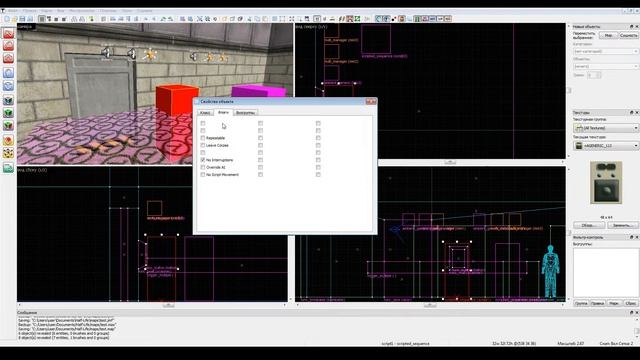This screenshot has width=640, height=360.
Task: Open the Objects dropdown in New Objects panel
Action: click(606, 66)
